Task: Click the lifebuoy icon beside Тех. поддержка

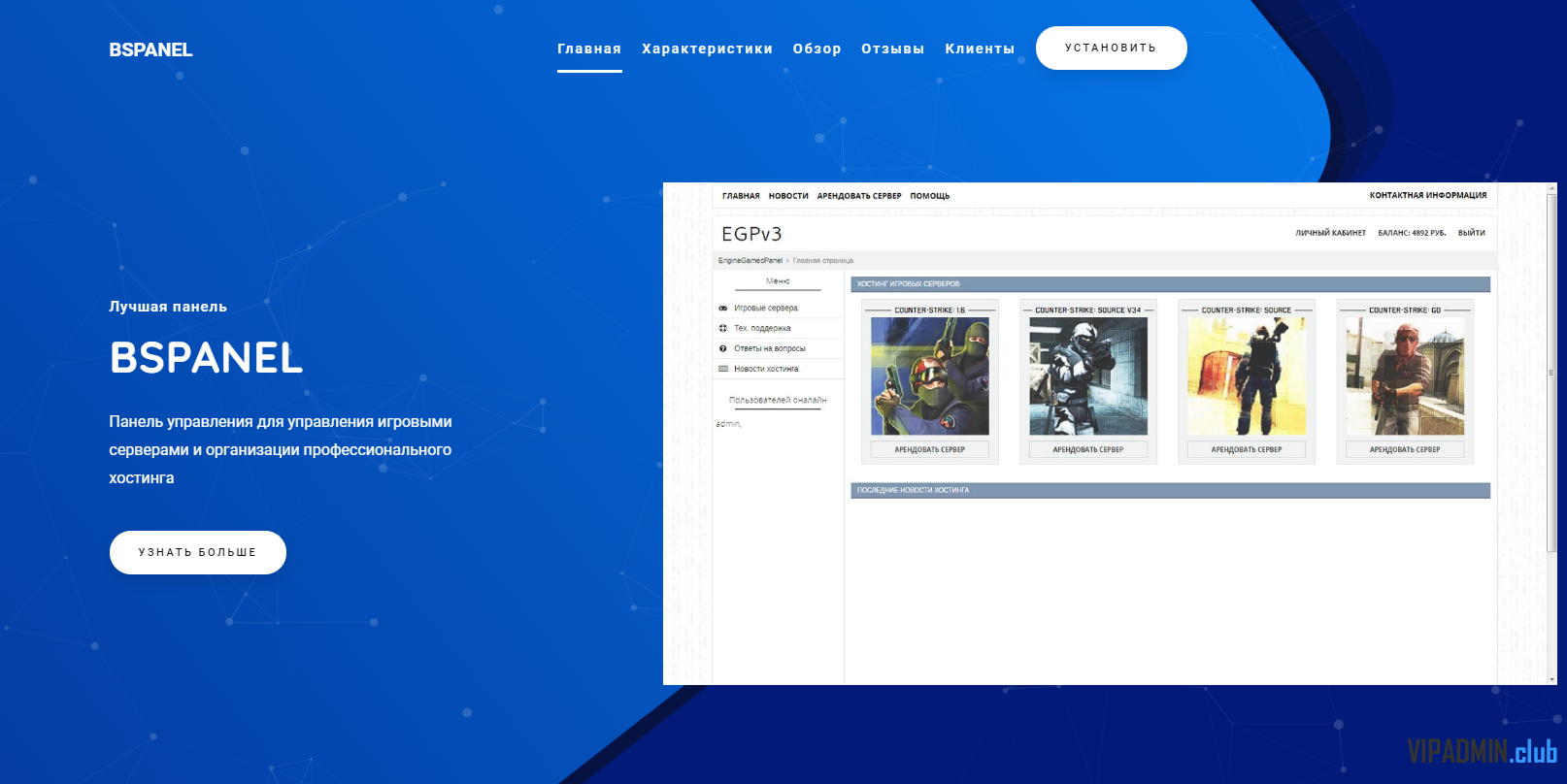Action: [x=722, y=329]
